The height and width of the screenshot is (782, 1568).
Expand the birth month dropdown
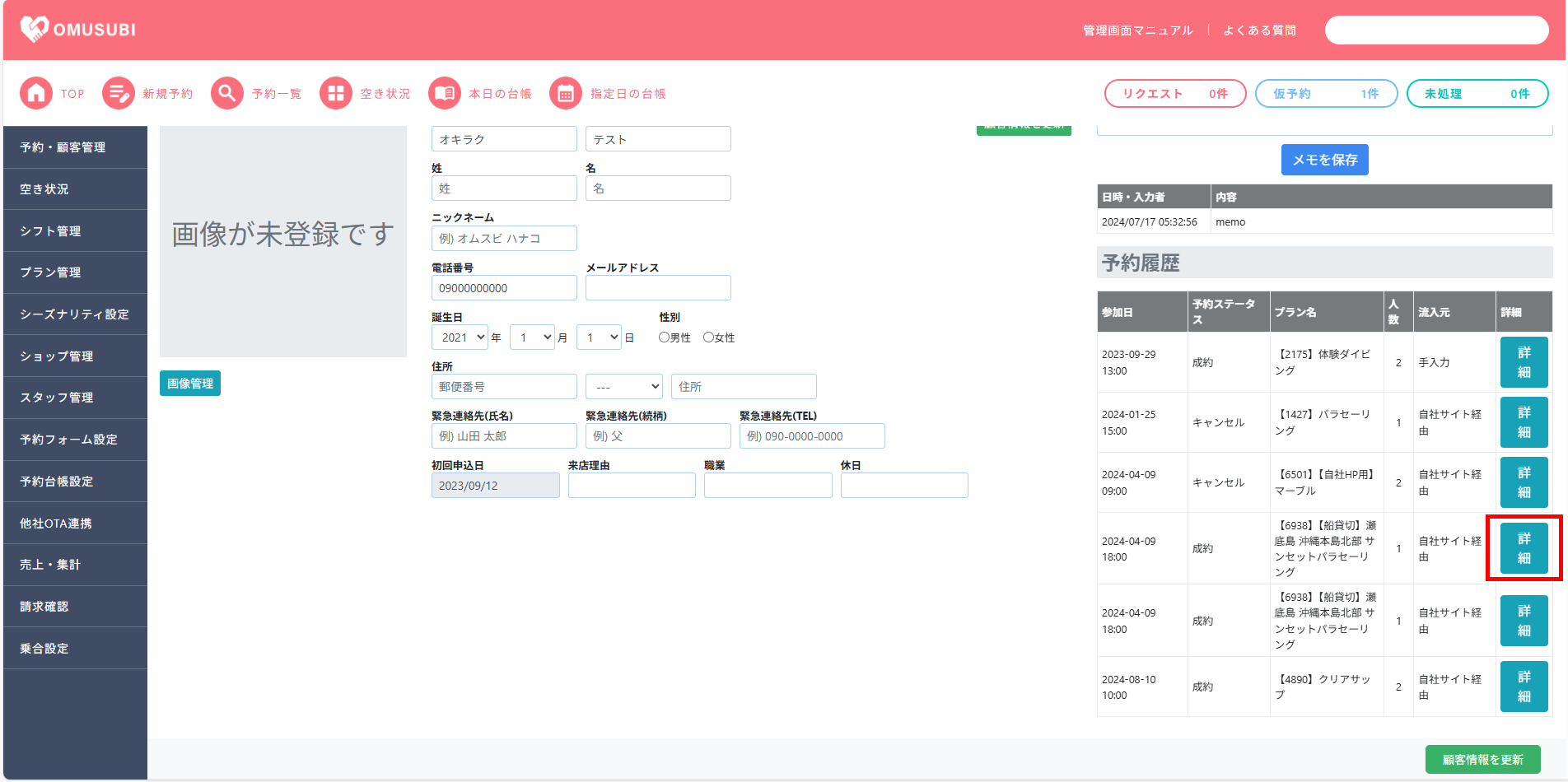[x=532, y=337]
